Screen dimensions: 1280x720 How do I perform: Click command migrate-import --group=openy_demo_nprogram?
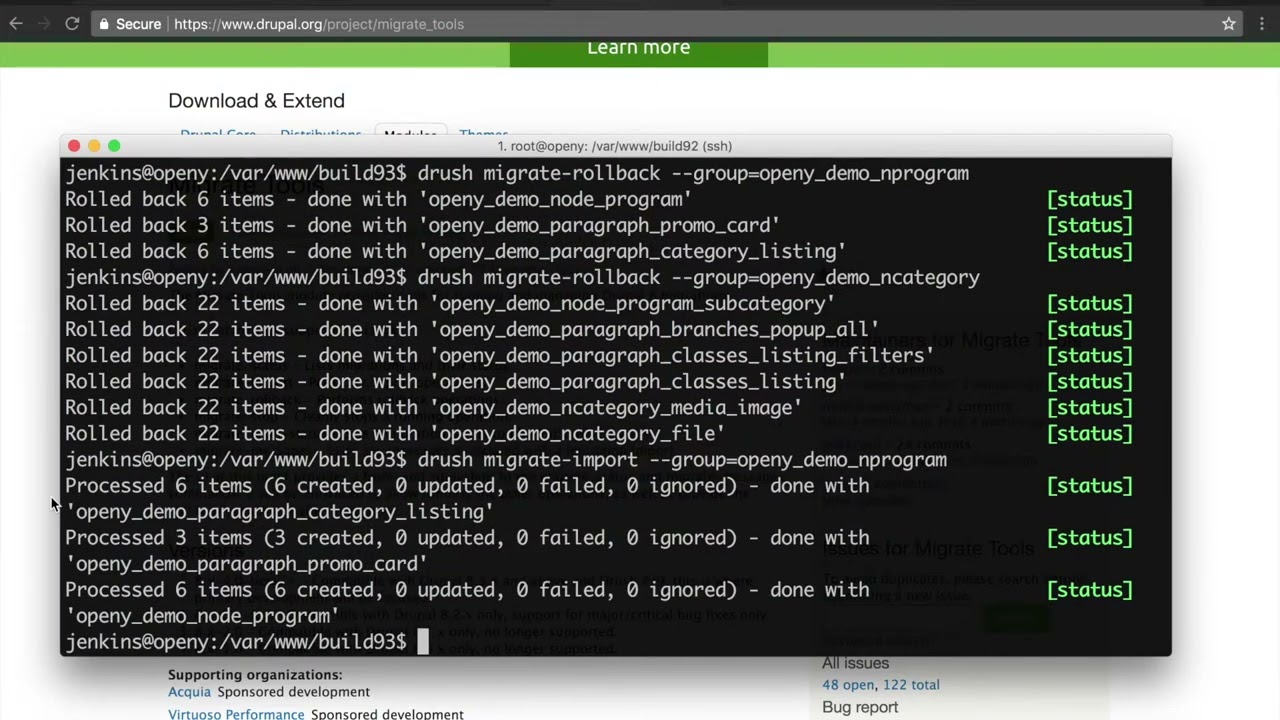[682, 459]
